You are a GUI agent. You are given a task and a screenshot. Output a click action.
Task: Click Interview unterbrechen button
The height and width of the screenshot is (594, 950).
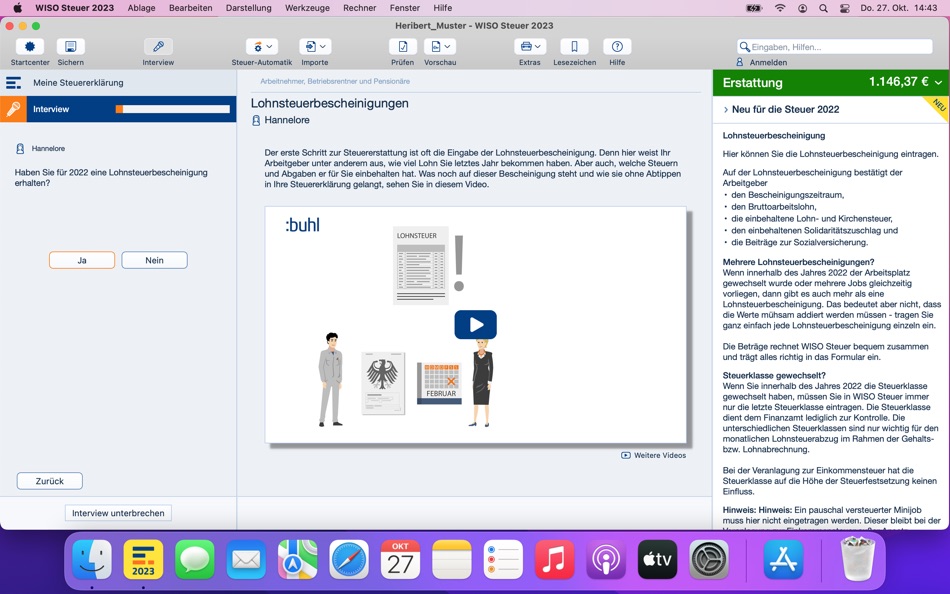[118, 513]
